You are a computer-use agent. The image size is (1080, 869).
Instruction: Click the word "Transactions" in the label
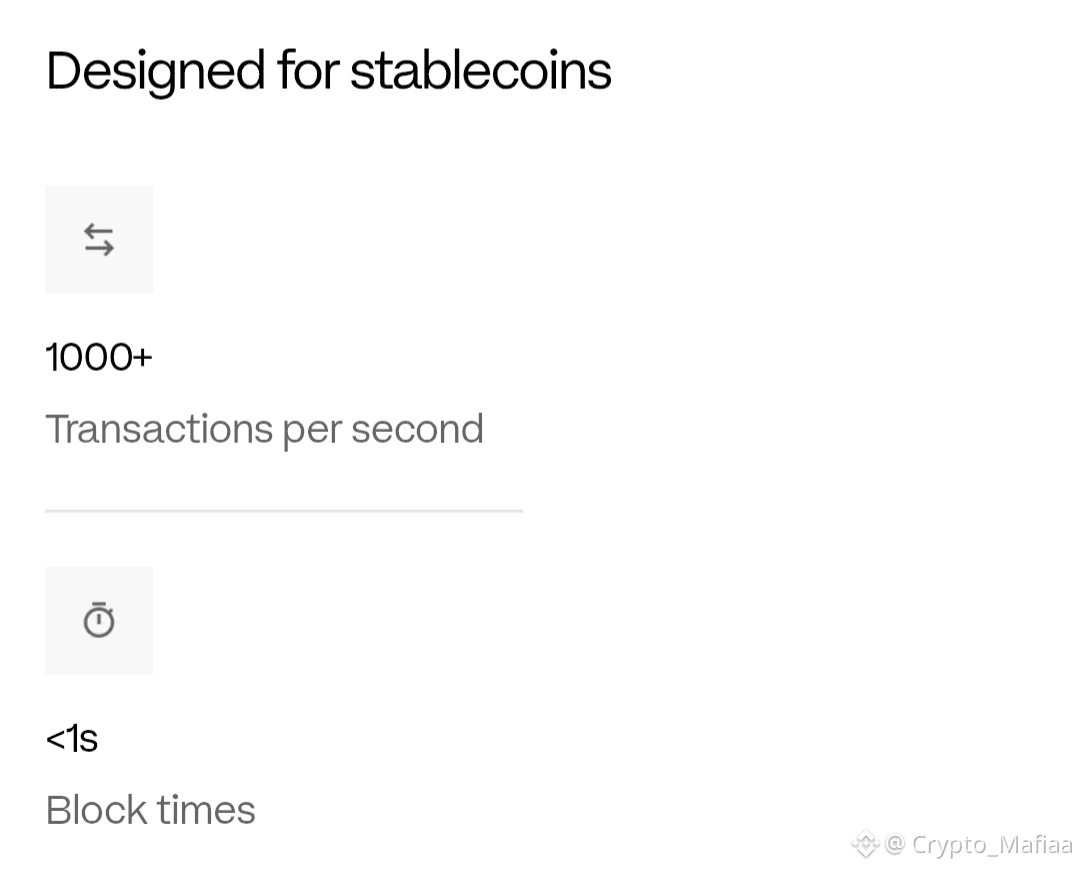[x=159, y=429]
